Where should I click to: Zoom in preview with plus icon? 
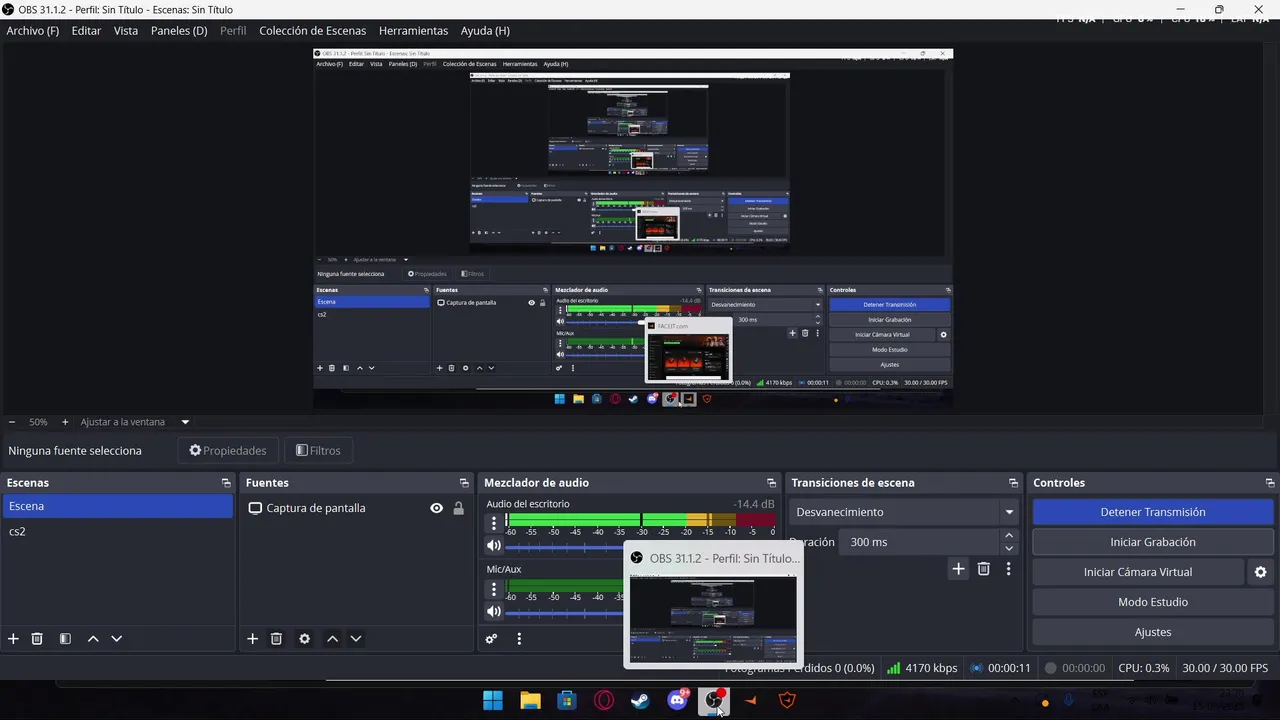pos(65,422)
